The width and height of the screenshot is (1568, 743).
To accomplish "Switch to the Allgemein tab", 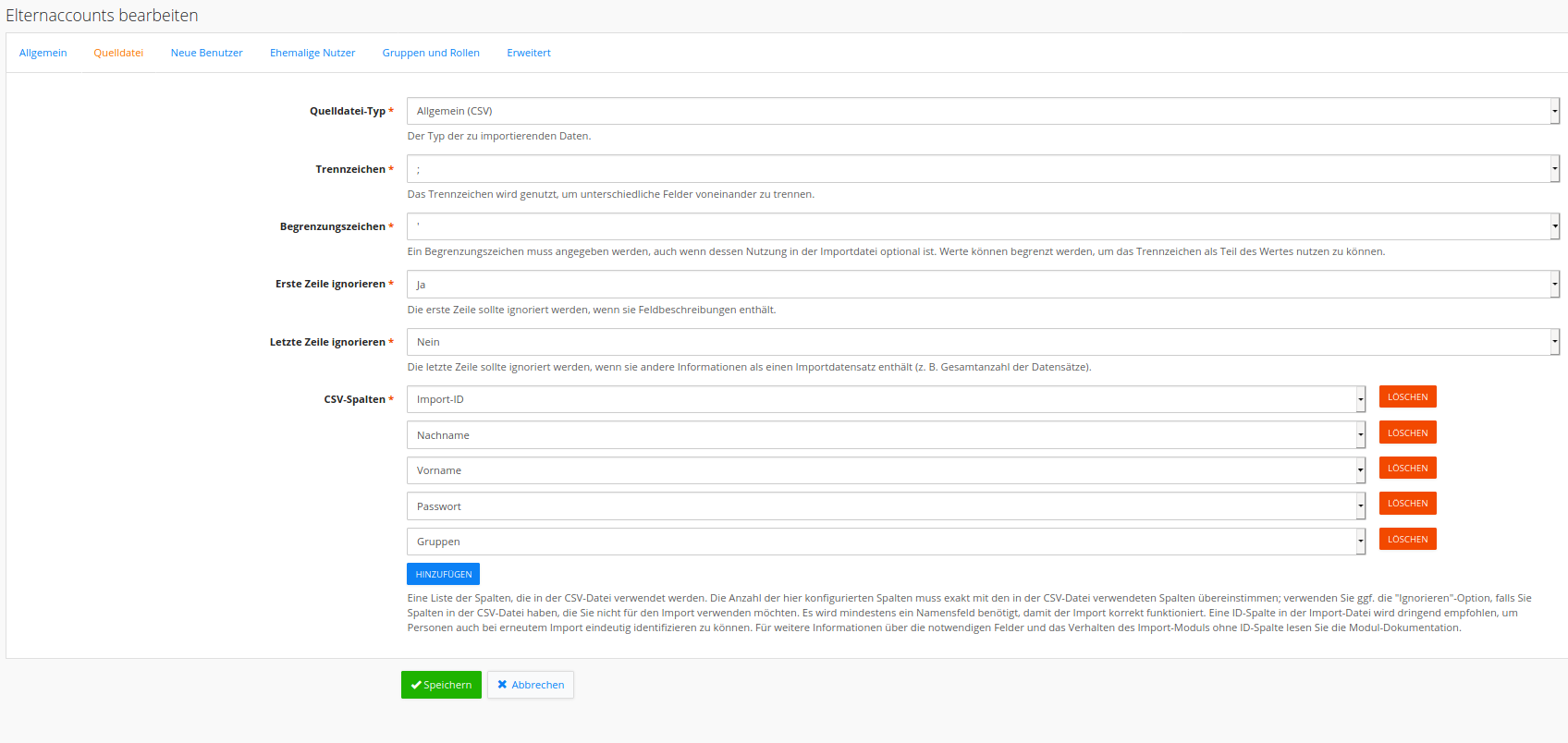I will pos(43,53).
